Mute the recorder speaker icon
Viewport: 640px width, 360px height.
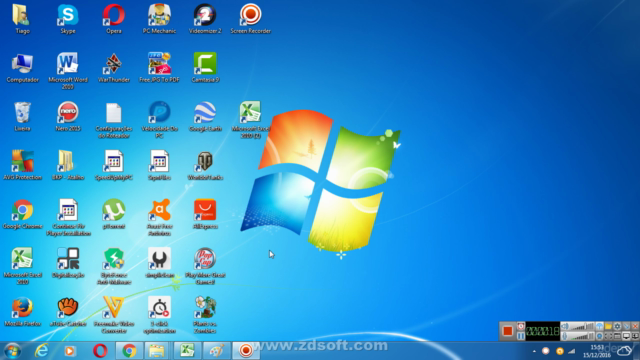tap(564, 326)
